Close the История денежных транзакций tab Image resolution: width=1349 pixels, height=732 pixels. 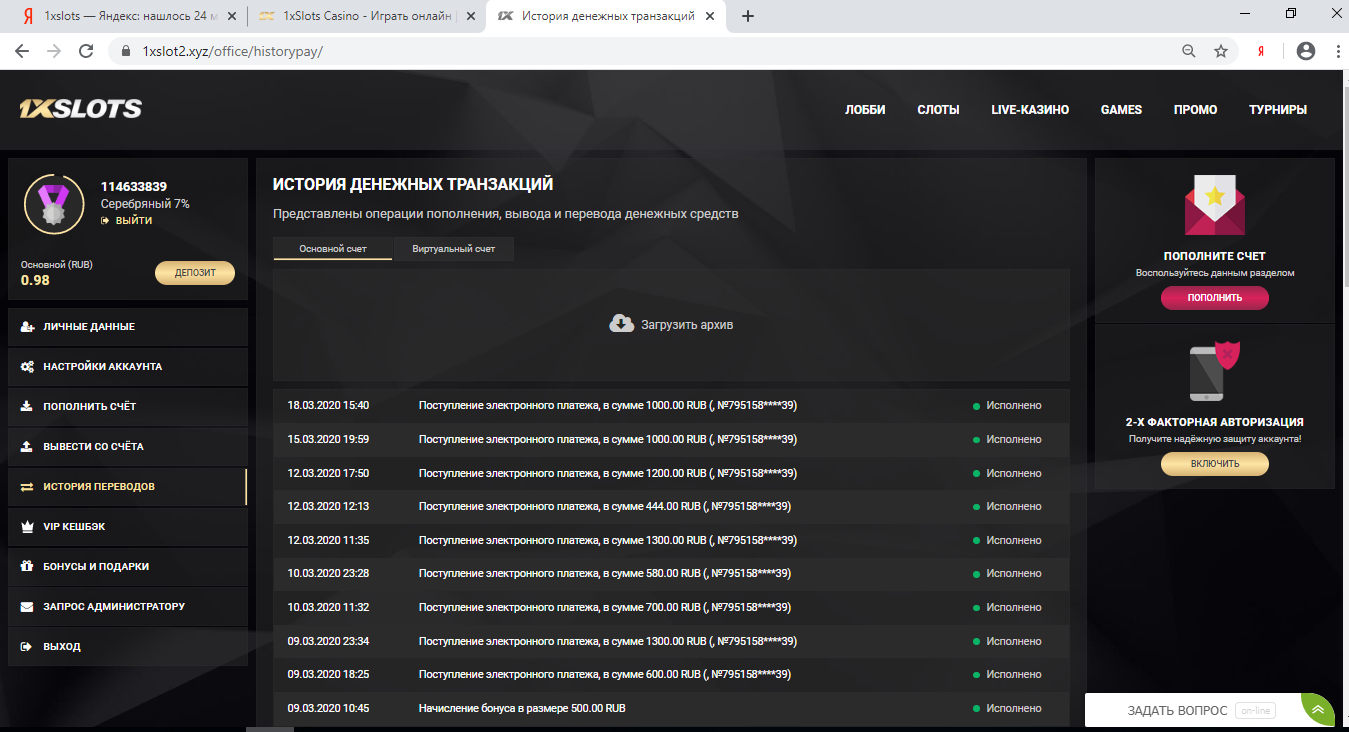pyautogui.click(x=712, y=16)
